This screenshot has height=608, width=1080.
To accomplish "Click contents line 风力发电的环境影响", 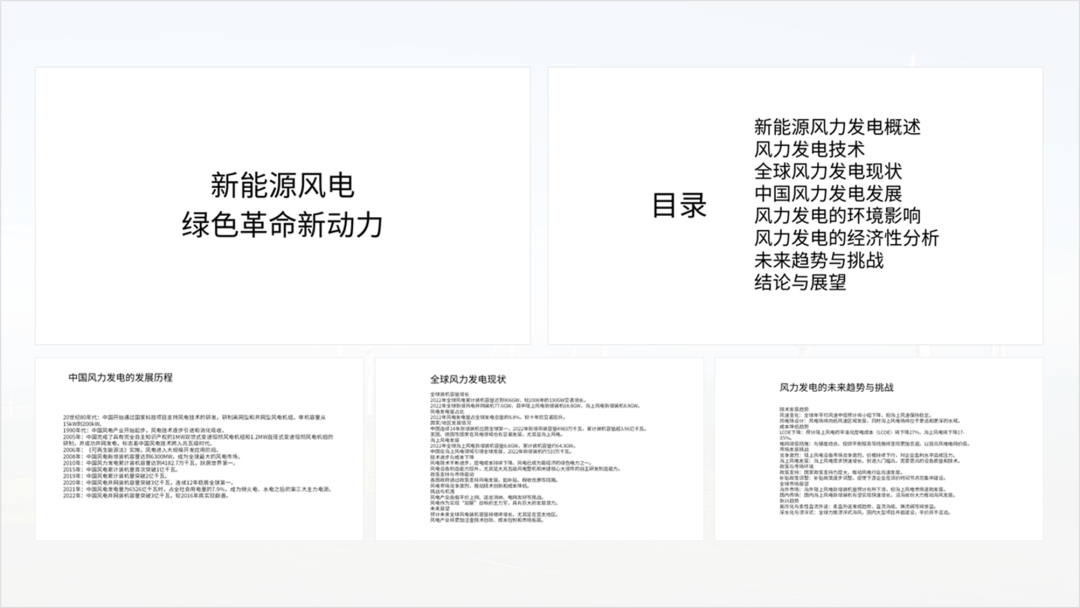I will [x=837, y=216].
